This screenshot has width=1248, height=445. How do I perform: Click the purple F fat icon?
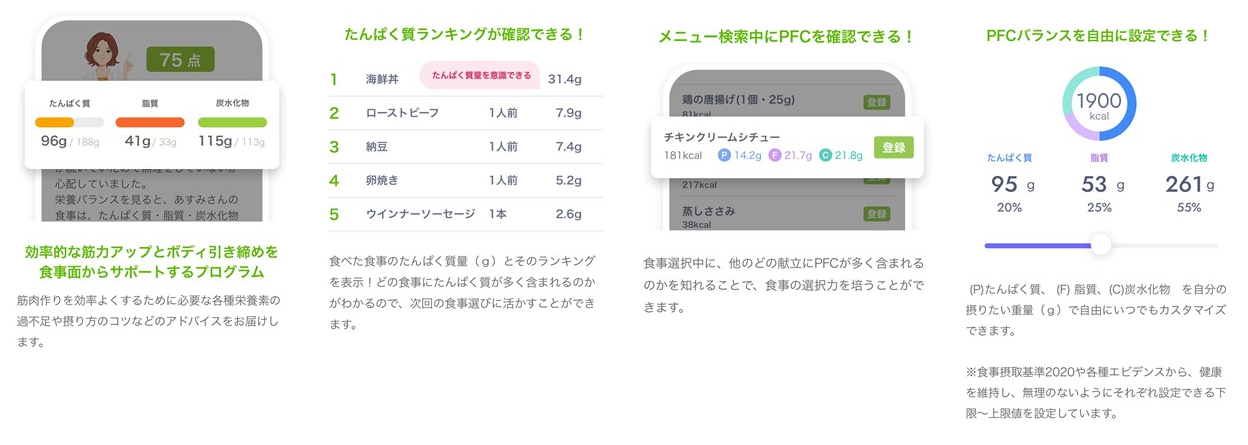tap(775, 155)
